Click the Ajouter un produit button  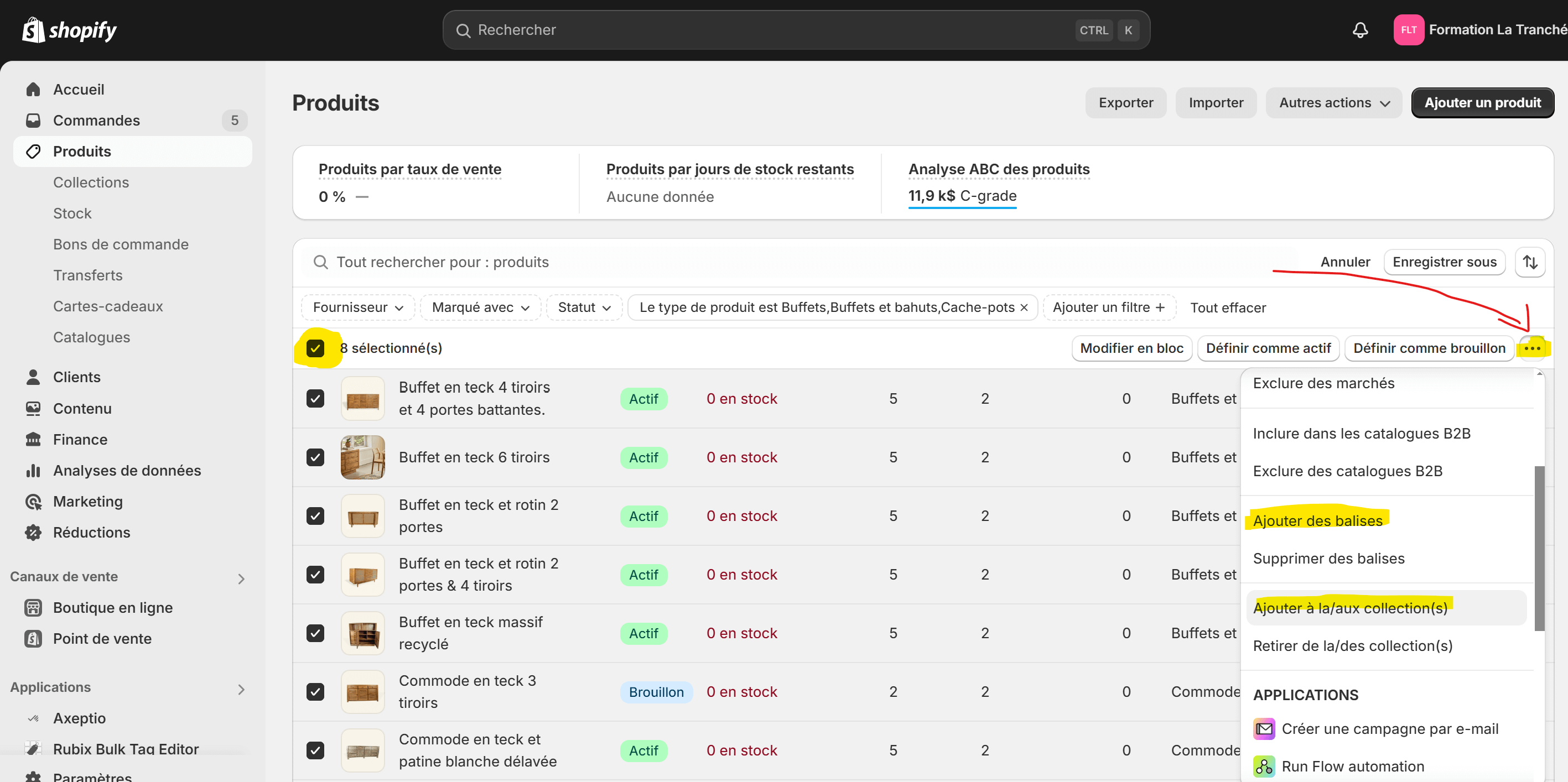(x=1482, y=103)
